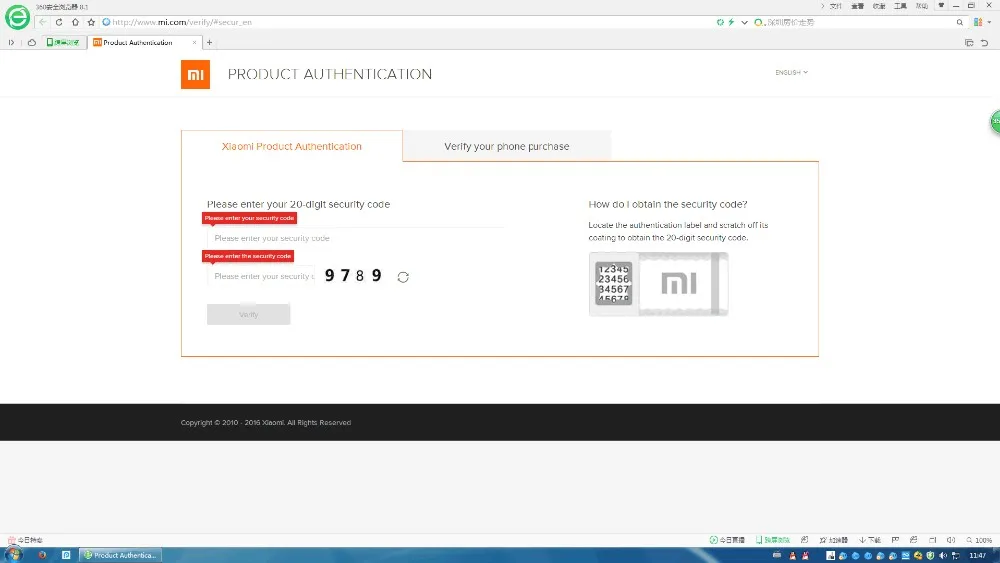
Task: Open the 工具 menu
Action: 900,6
